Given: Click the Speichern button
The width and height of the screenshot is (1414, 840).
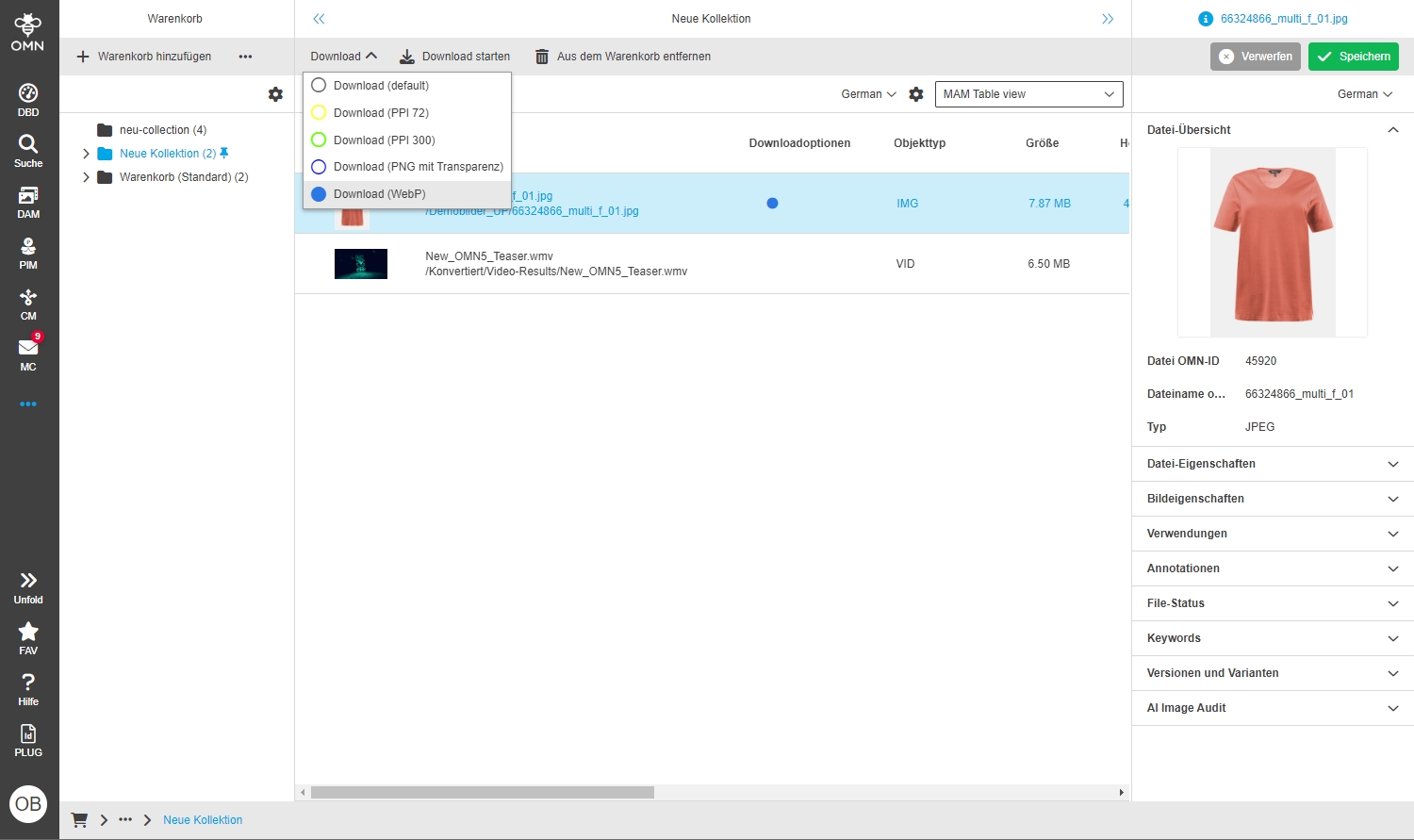Looking at the screenshot, I should click(x=1353, y=57).
